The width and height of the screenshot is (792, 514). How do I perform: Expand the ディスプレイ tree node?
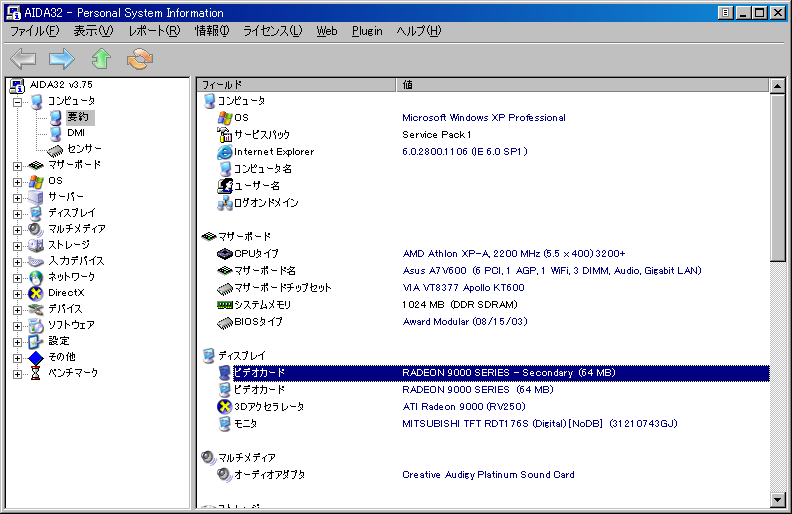(x=18, y=214)
